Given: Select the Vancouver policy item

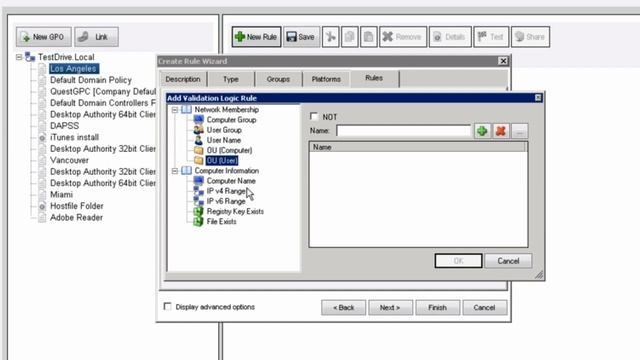Looking at the screenshot, I should (69, 160).
